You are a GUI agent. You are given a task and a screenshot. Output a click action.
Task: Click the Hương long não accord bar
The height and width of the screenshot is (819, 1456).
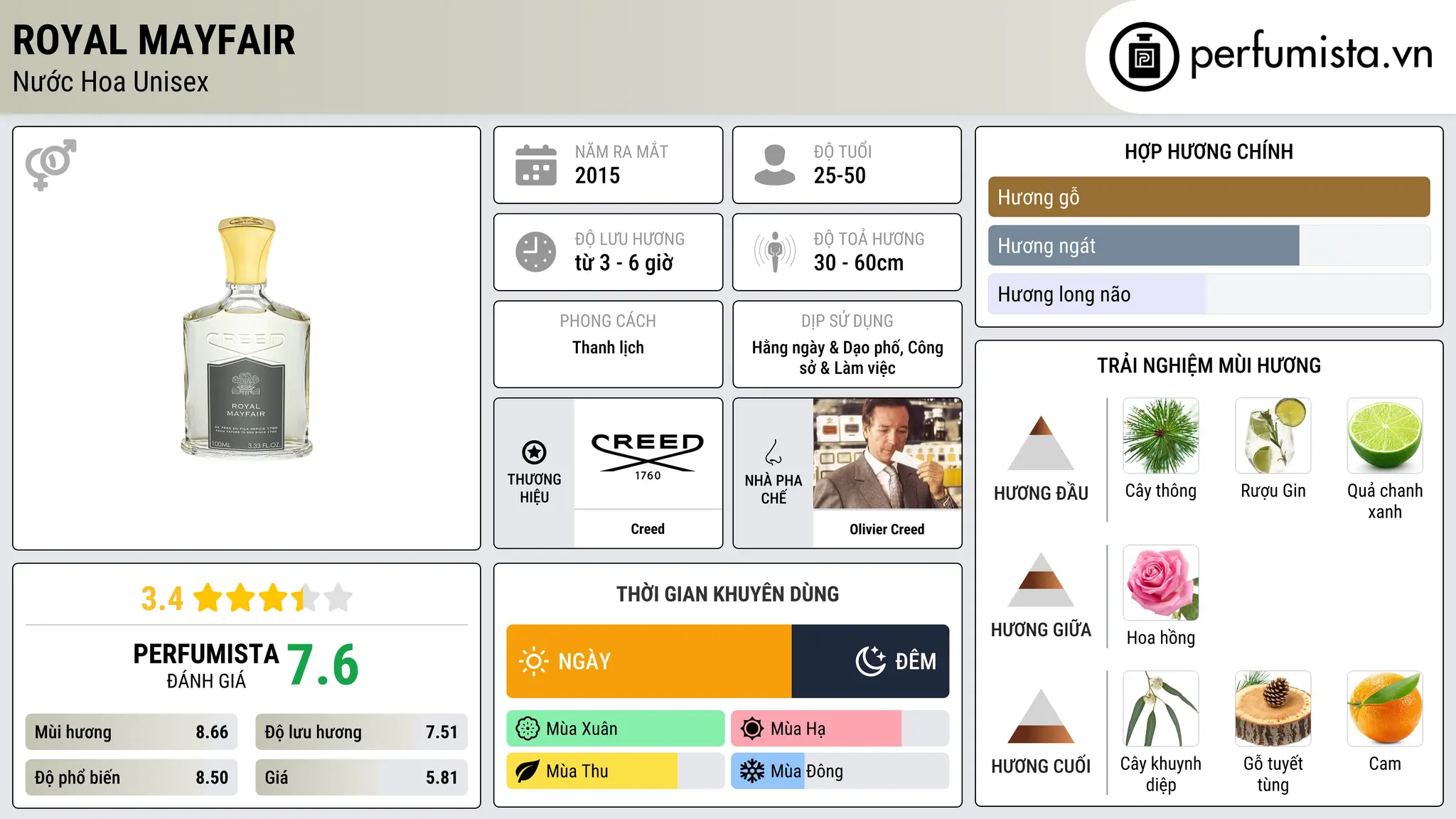pos(1209,294)
